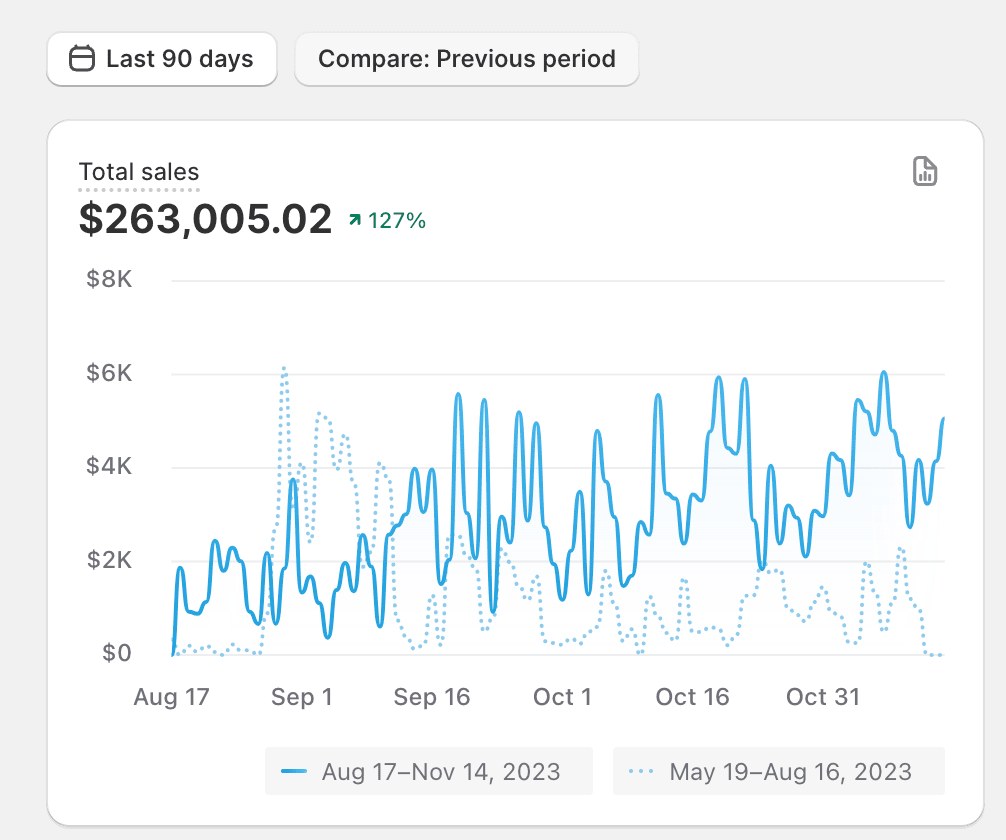Click the $0 y-axis label
Screen dimensions: 1006x840
point(116,654)
